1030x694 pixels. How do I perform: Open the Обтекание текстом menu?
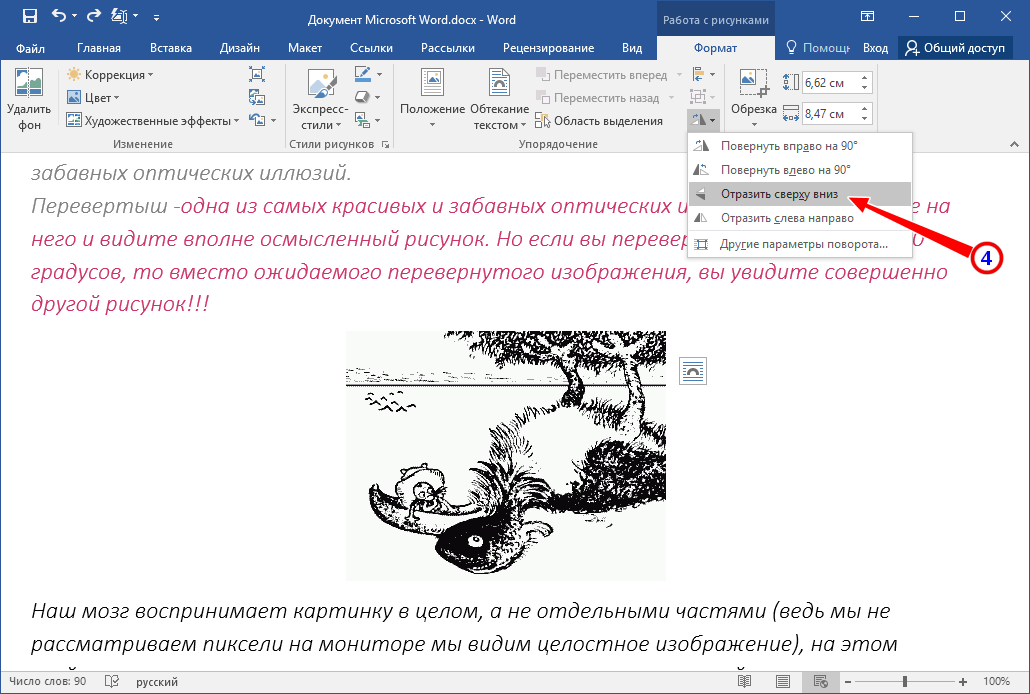click(499, 99)
